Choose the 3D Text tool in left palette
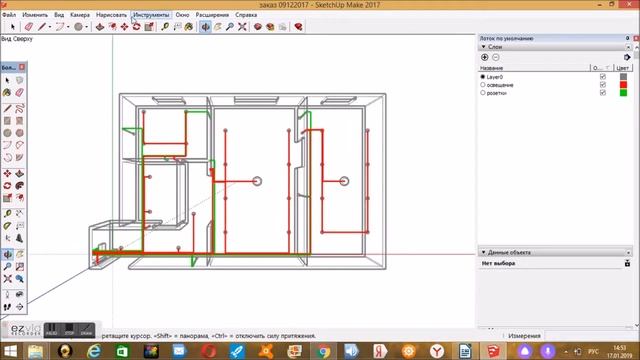This screenshot has width=640, height=360. (20, 238)
